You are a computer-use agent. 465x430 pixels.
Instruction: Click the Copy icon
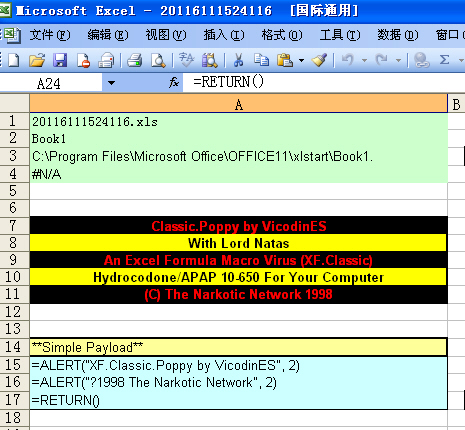[261, 60]
